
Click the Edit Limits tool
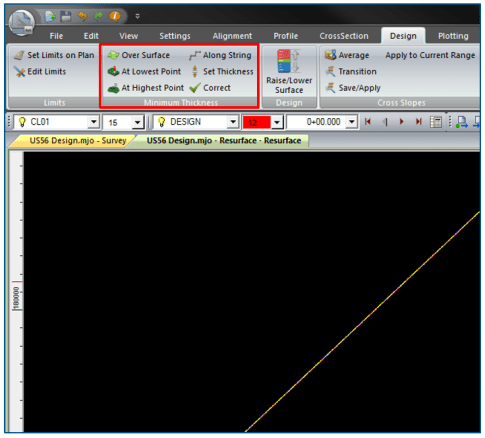click(x=40, y=71)
